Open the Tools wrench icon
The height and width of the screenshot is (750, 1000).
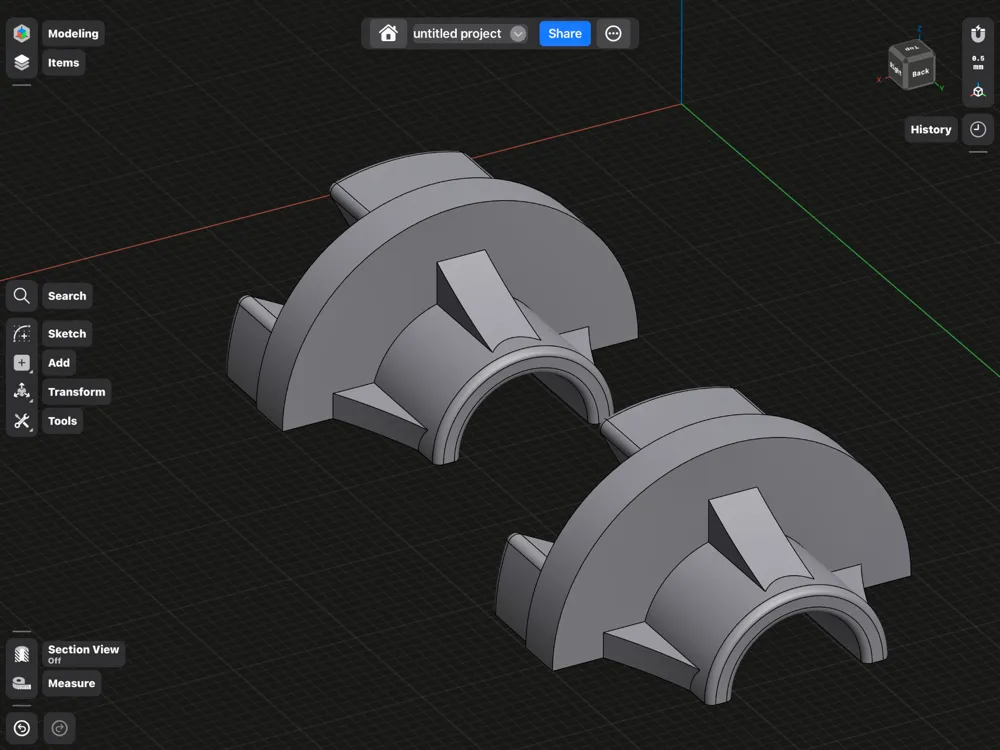click(22, 421)
